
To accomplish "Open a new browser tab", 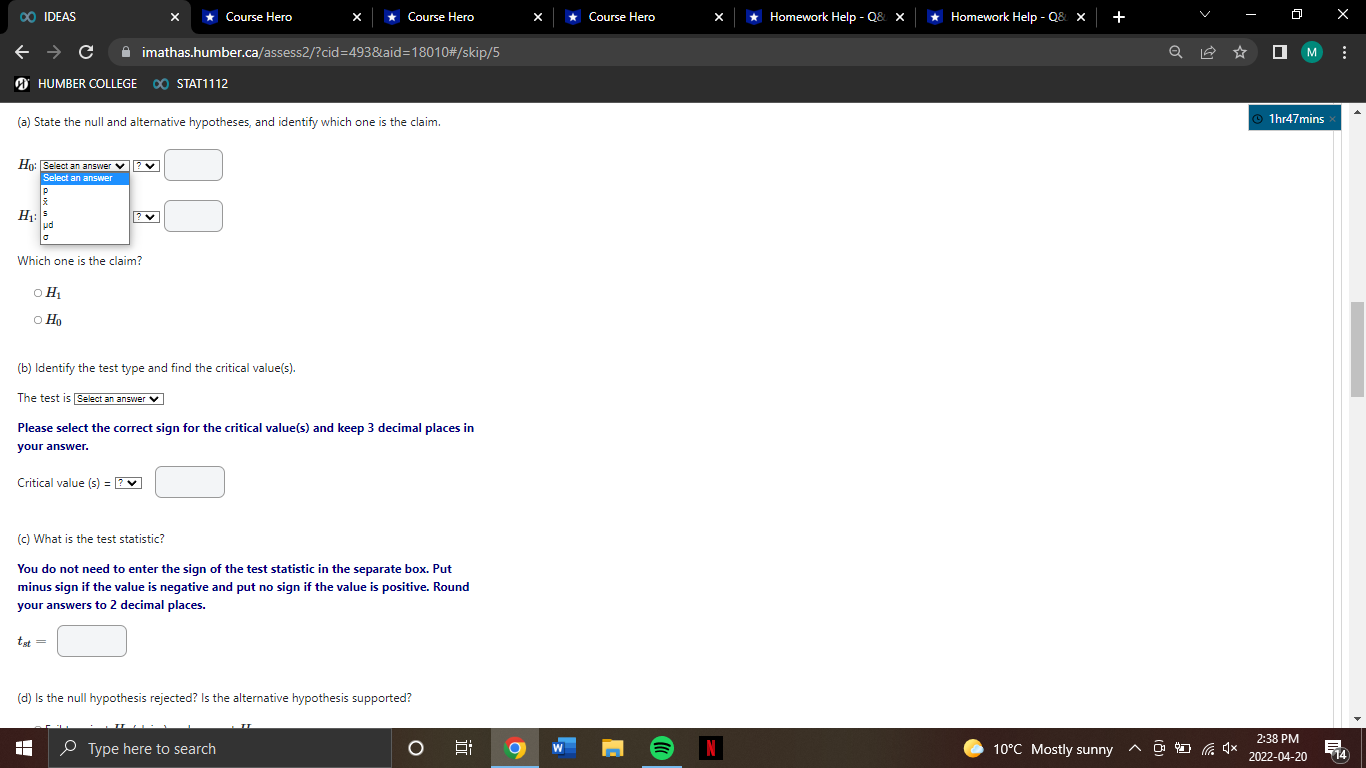I will (1119, 17).
